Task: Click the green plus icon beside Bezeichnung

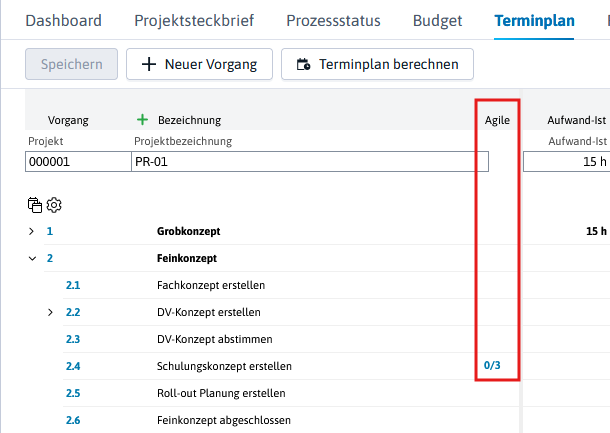Action: 142,119
